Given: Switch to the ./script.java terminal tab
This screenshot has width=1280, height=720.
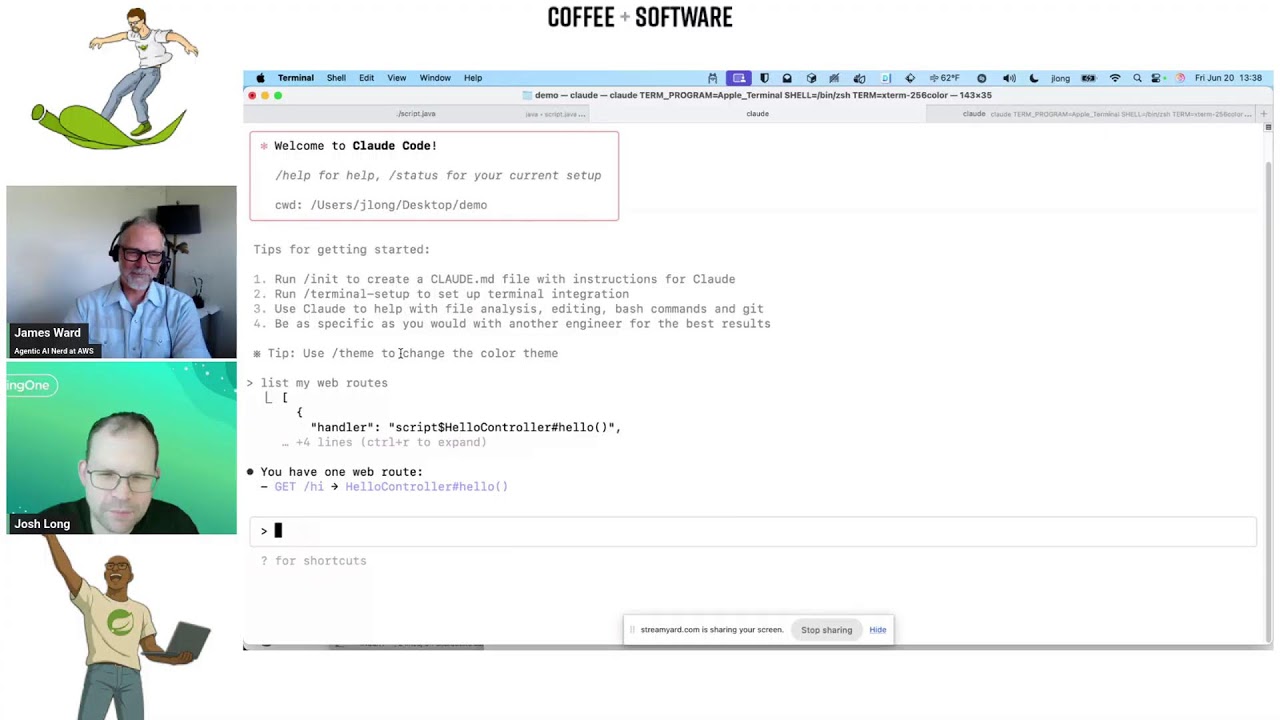Looking at the screenshot, I should pos(416,114).
